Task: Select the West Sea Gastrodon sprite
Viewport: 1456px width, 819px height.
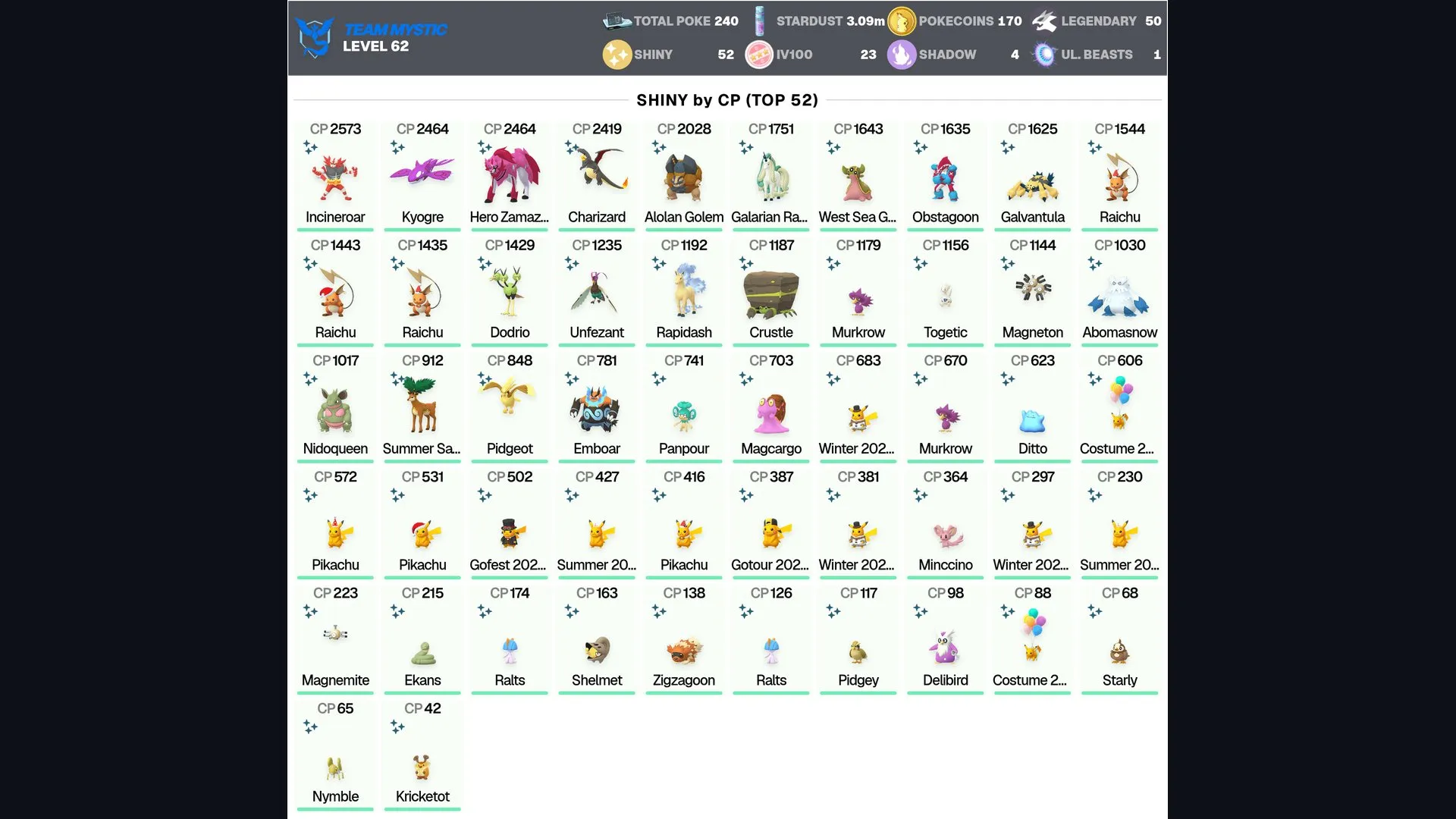Action: (857, 182)
